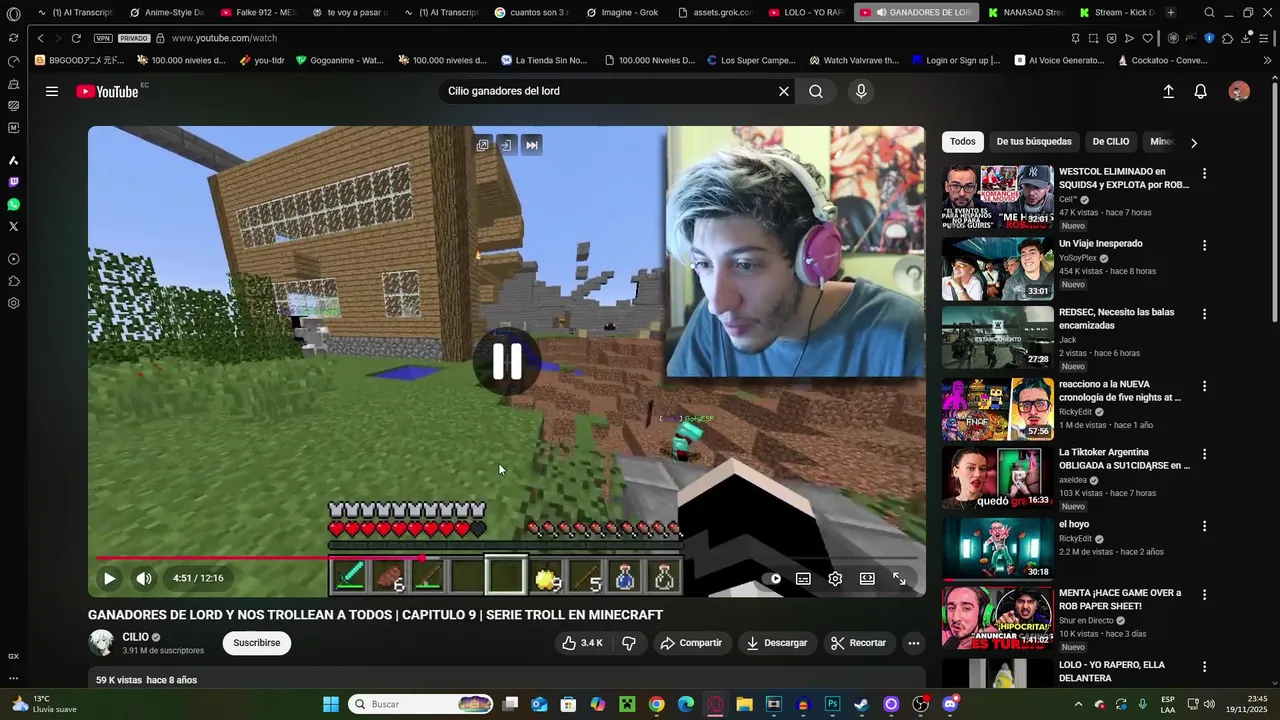The image size is (1280, 720).
Task: Reload the page with the refresh button
Action: [x=76, y=38]
